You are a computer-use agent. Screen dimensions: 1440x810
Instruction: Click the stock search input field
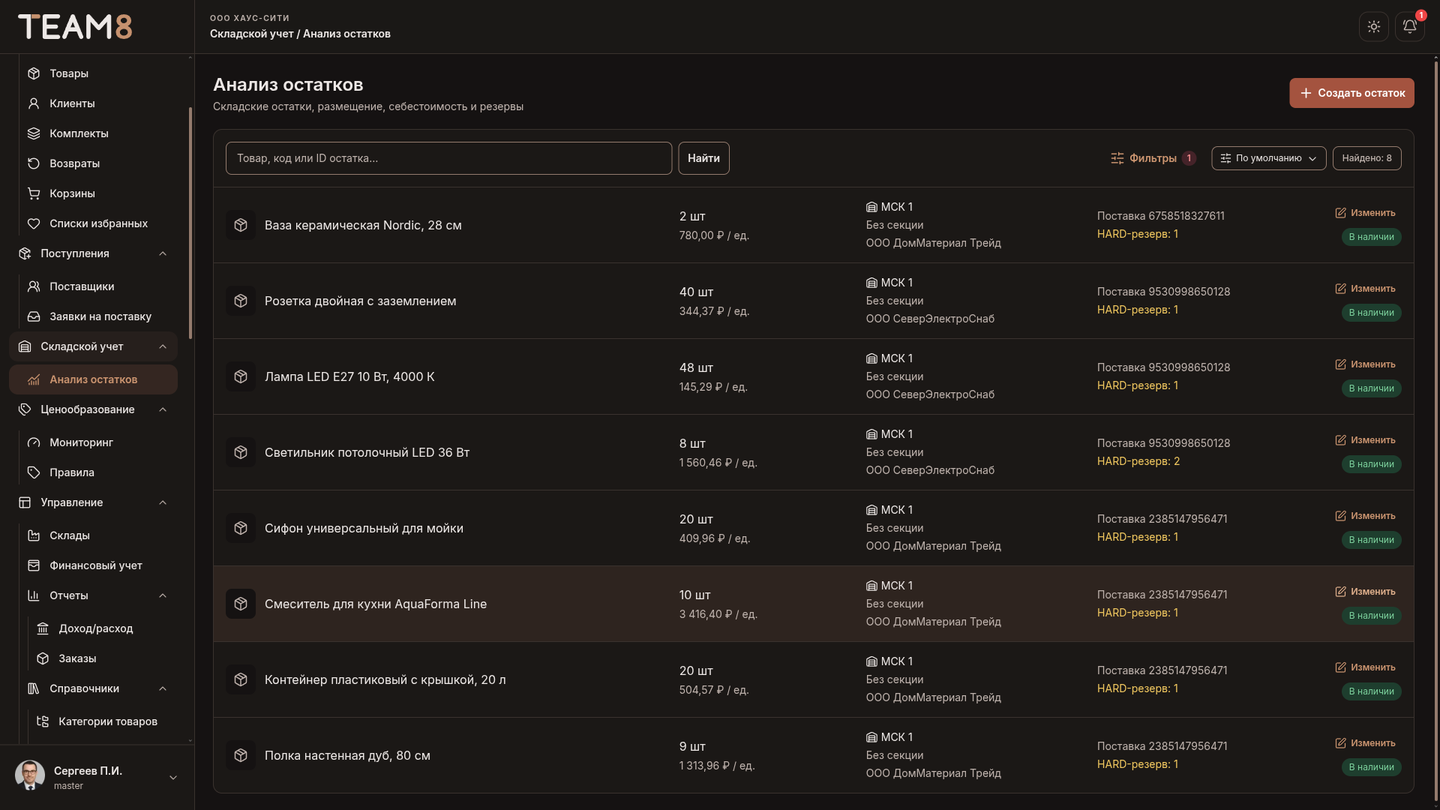(x=449, y=158)
